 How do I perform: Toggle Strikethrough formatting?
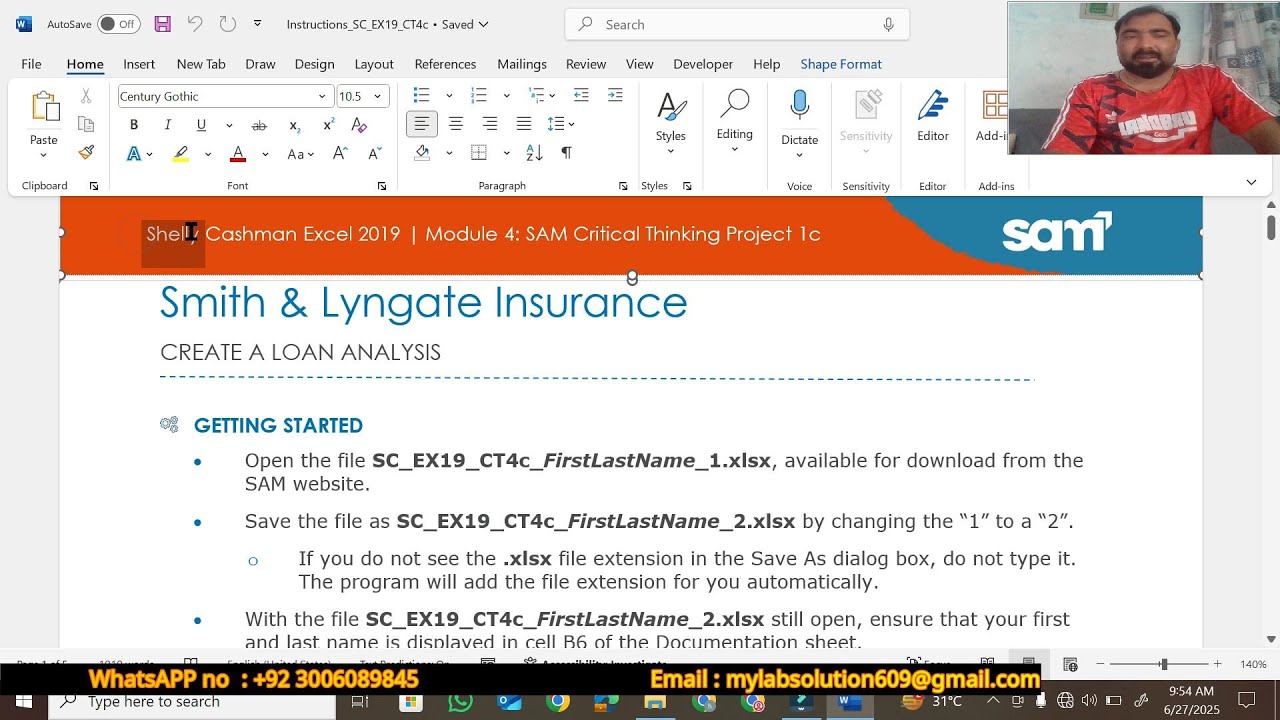coord(259,125)
